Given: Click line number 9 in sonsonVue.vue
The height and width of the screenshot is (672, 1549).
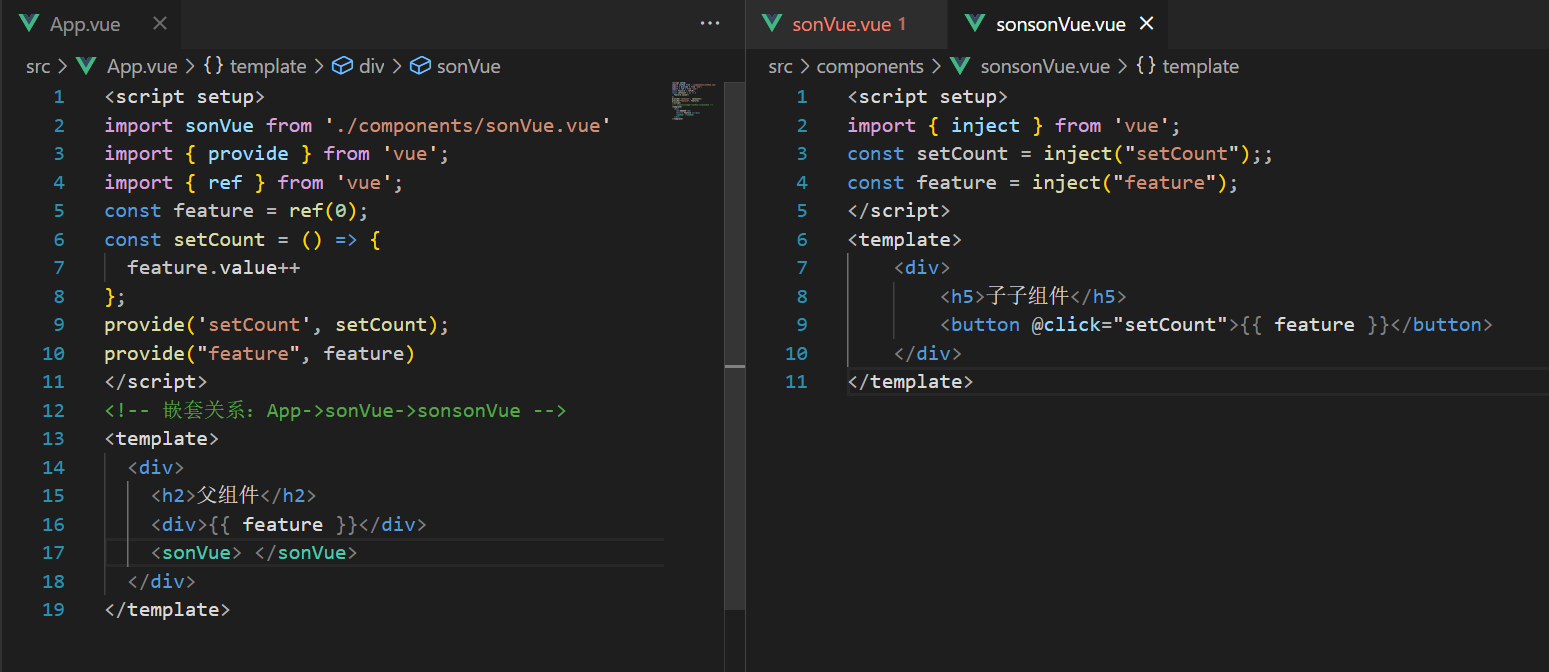Looking at the screenshot, I should (x=802, y=325).
